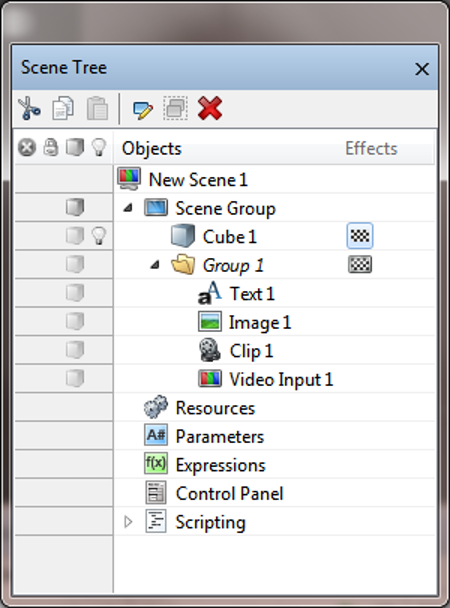
Task: Collapse the Group 1 folder
Action: pyautogui.click(x=155, y=265)
